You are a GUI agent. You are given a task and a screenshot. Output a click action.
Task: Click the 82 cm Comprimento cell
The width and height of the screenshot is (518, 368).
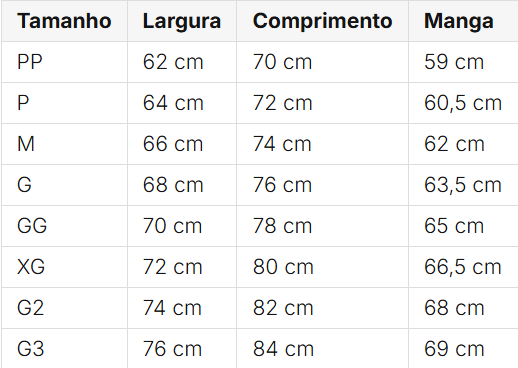click(x=322, y=308)
